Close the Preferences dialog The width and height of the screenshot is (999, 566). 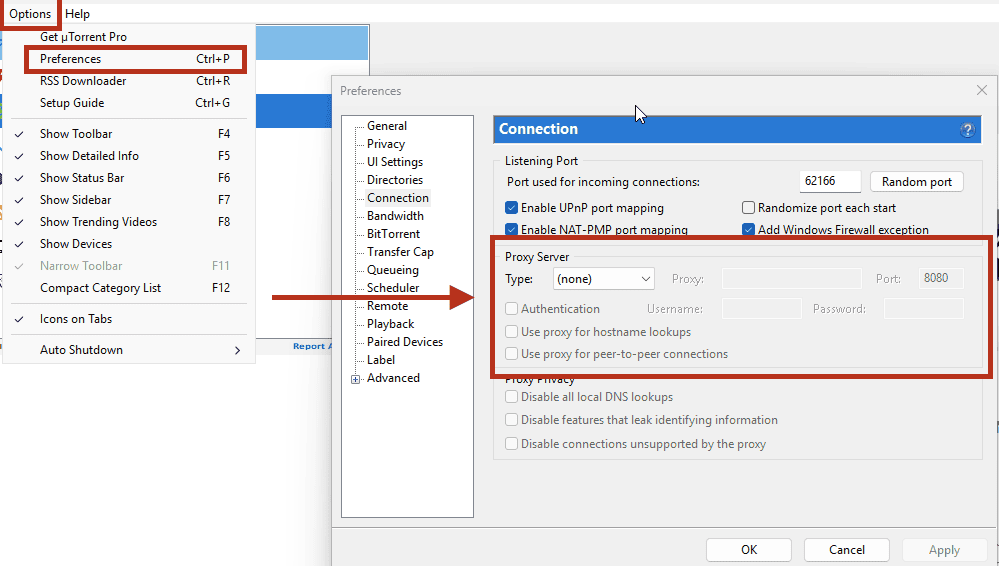(x=982, y=91)
